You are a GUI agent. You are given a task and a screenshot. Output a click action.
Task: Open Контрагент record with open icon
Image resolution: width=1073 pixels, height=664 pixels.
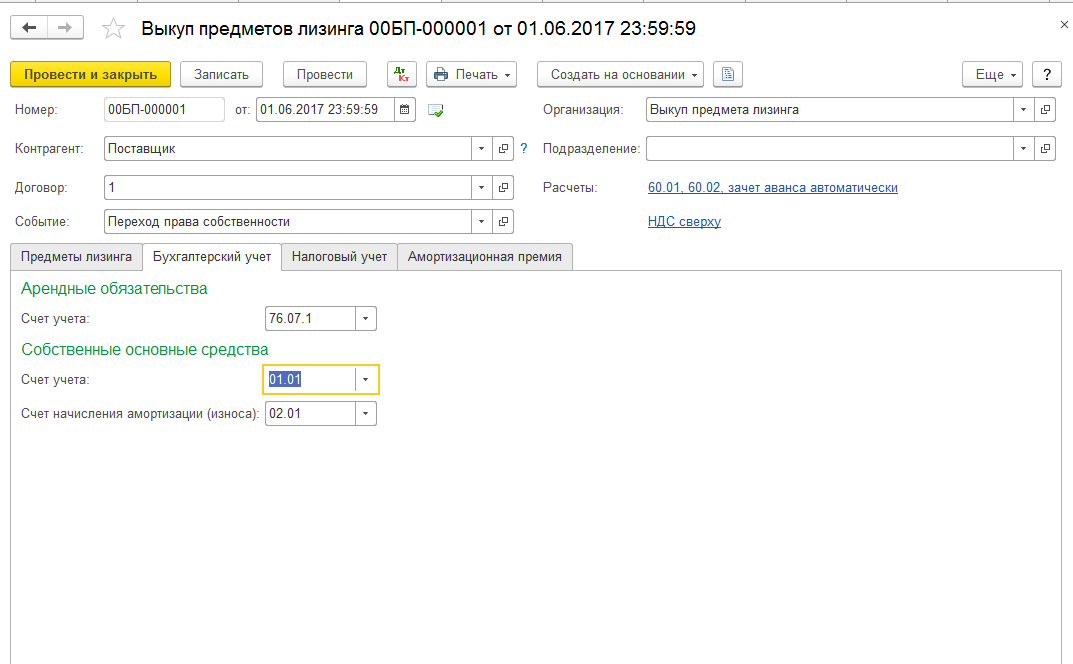click(504, 149)
